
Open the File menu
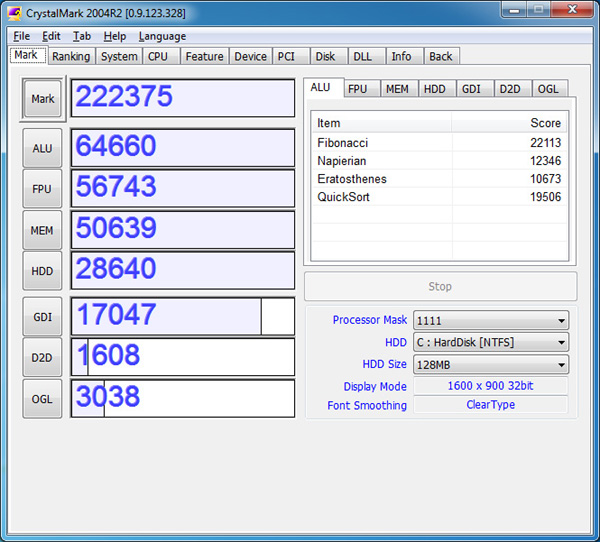pyautogui.click(x=21, y=36)
